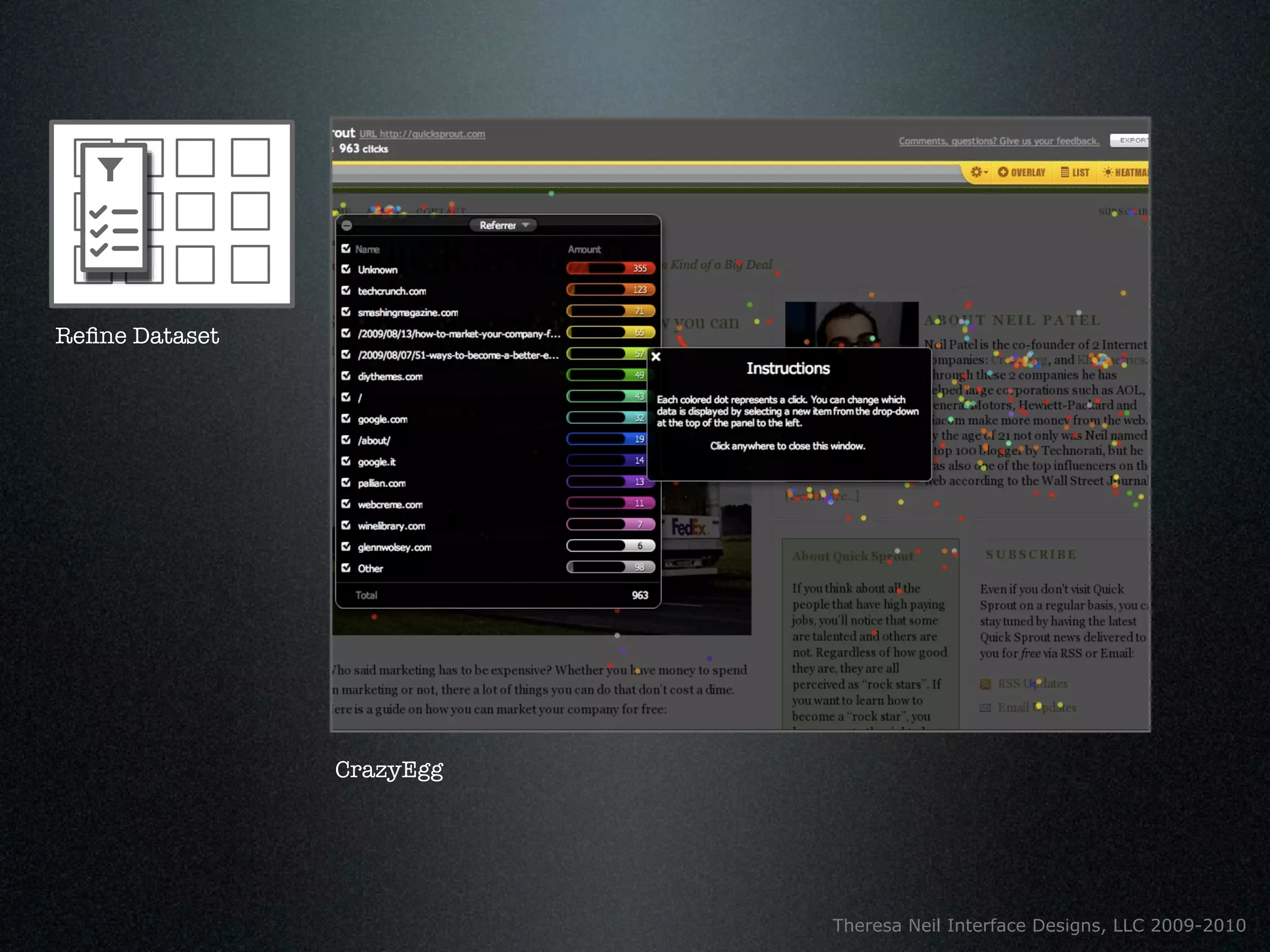
Task: Select the 'techcrunch.com' referrer name
Action: pyautogui.click(x=392, y=291)
